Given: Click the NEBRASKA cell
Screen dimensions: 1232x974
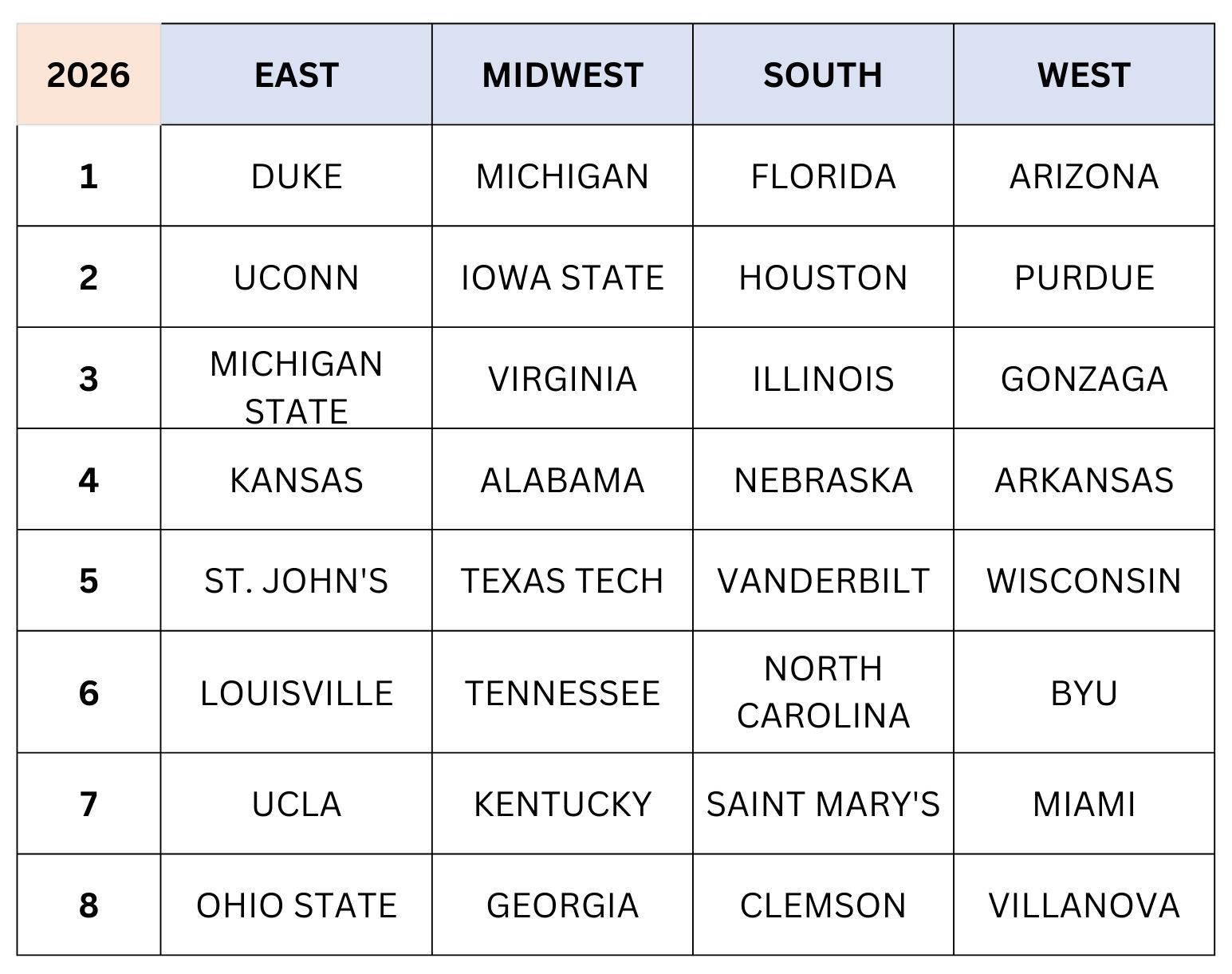Looking at the screenshot, I should click(823, 480).
